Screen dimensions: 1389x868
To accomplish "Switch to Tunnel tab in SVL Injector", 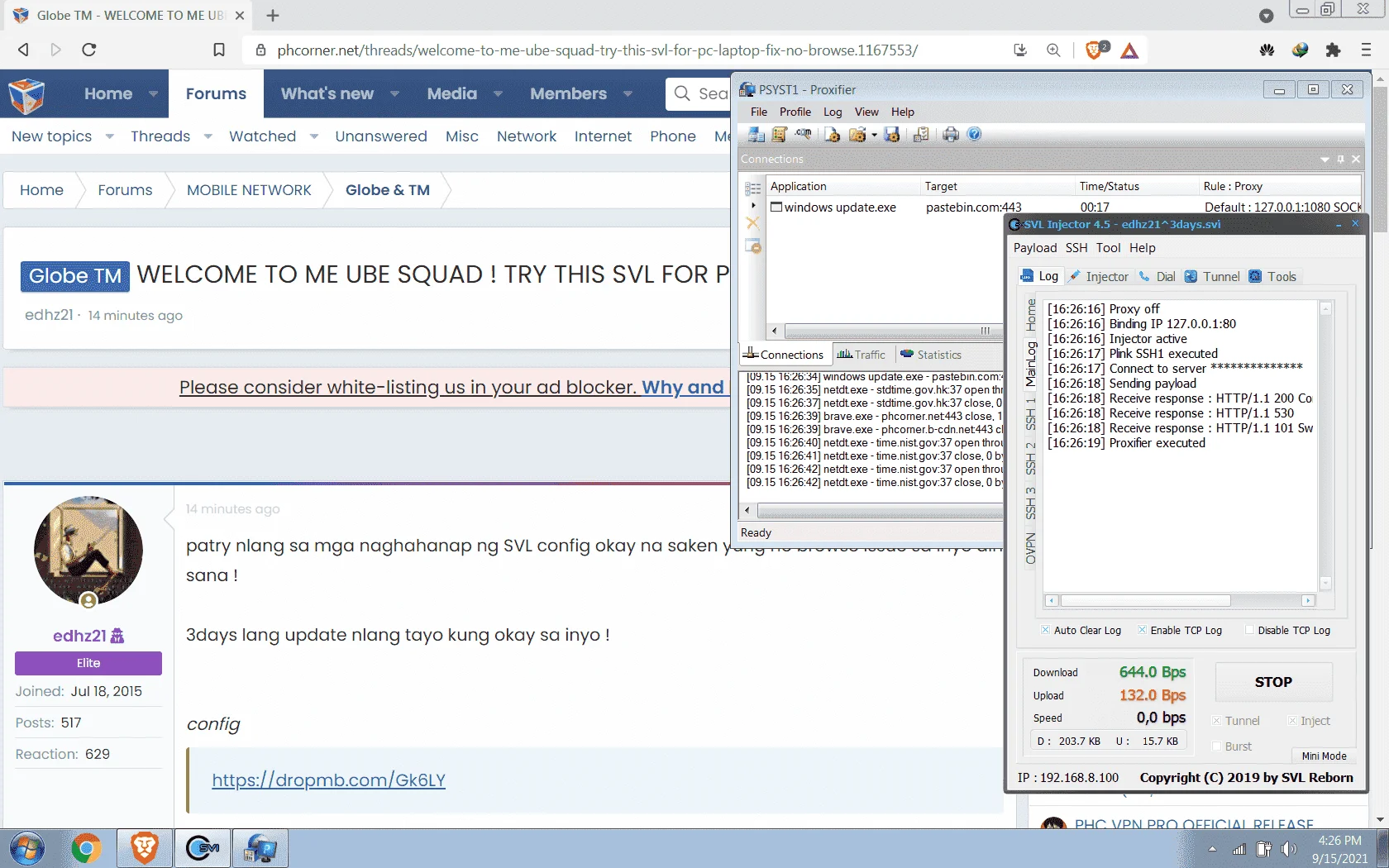I will point(1212,277).
